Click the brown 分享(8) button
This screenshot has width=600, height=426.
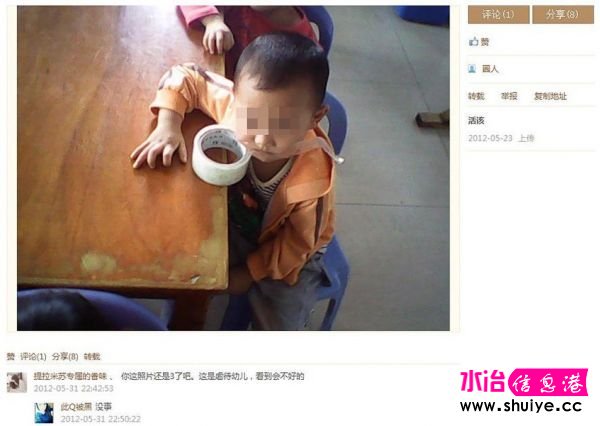[563, 15]
